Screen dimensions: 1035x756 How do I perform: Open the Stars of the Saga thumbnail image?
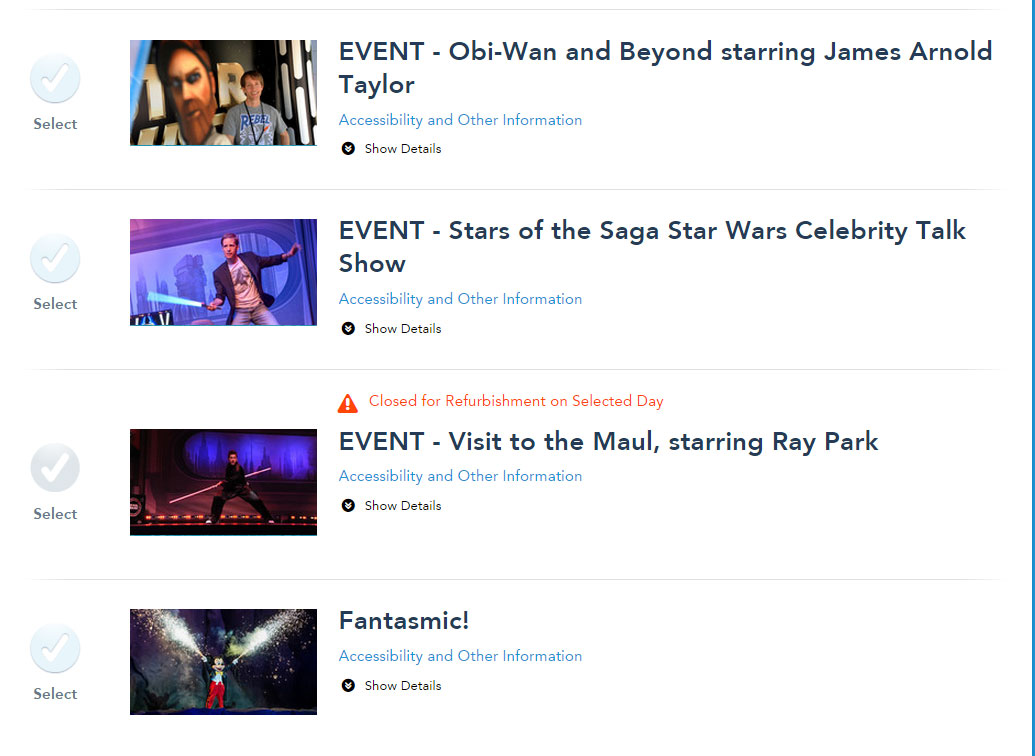pos(223,272)
